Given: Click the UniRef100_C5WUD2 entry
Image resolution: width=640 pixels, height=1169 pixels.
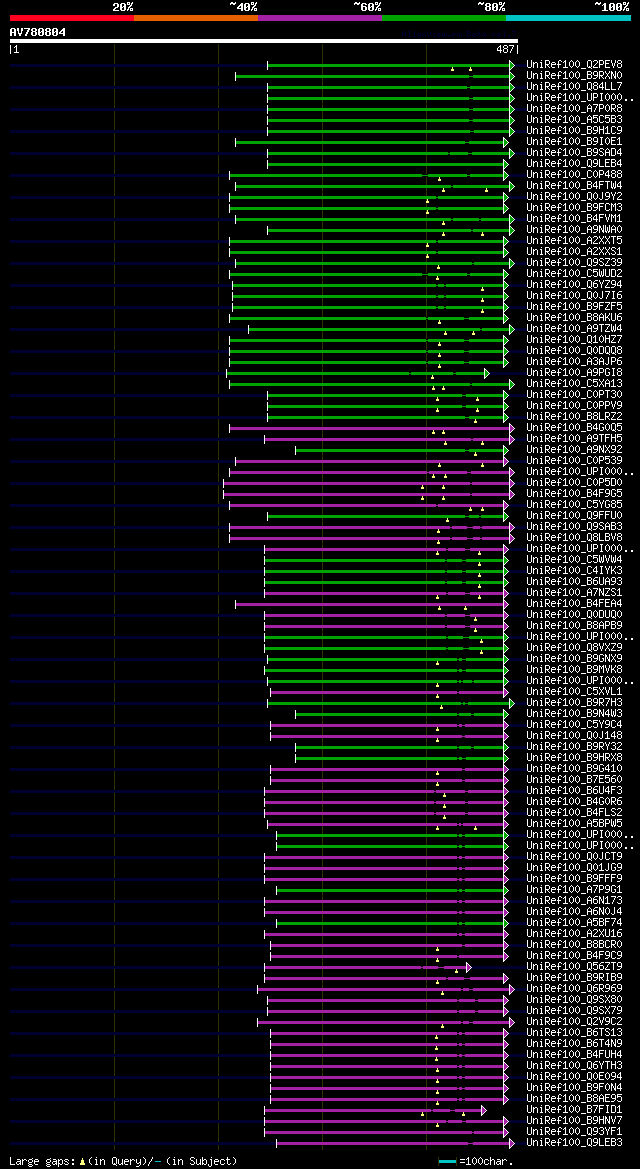Looking at the screenshot, I should click(x=574, y=273).
